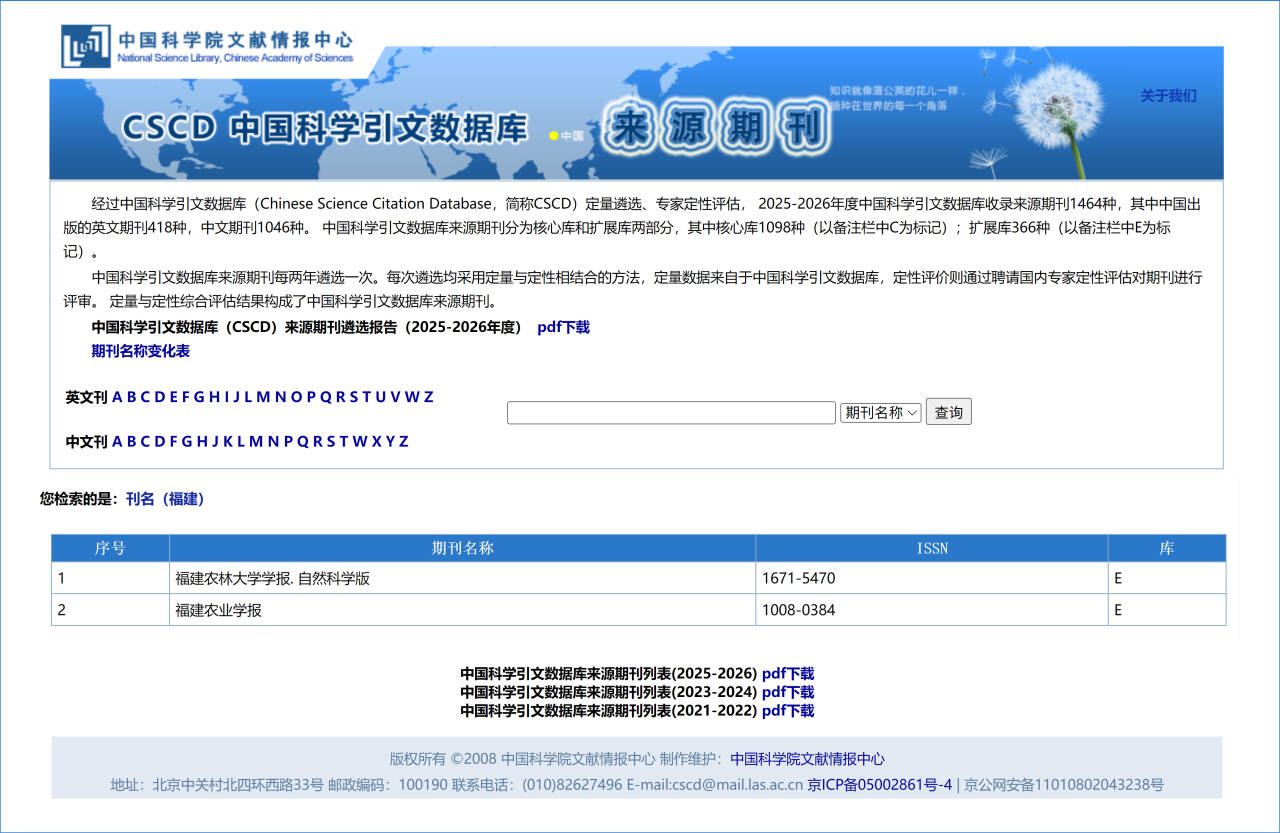1280x833 pixels.
Task: Click the 库 column header
Action: point(1167,548)
